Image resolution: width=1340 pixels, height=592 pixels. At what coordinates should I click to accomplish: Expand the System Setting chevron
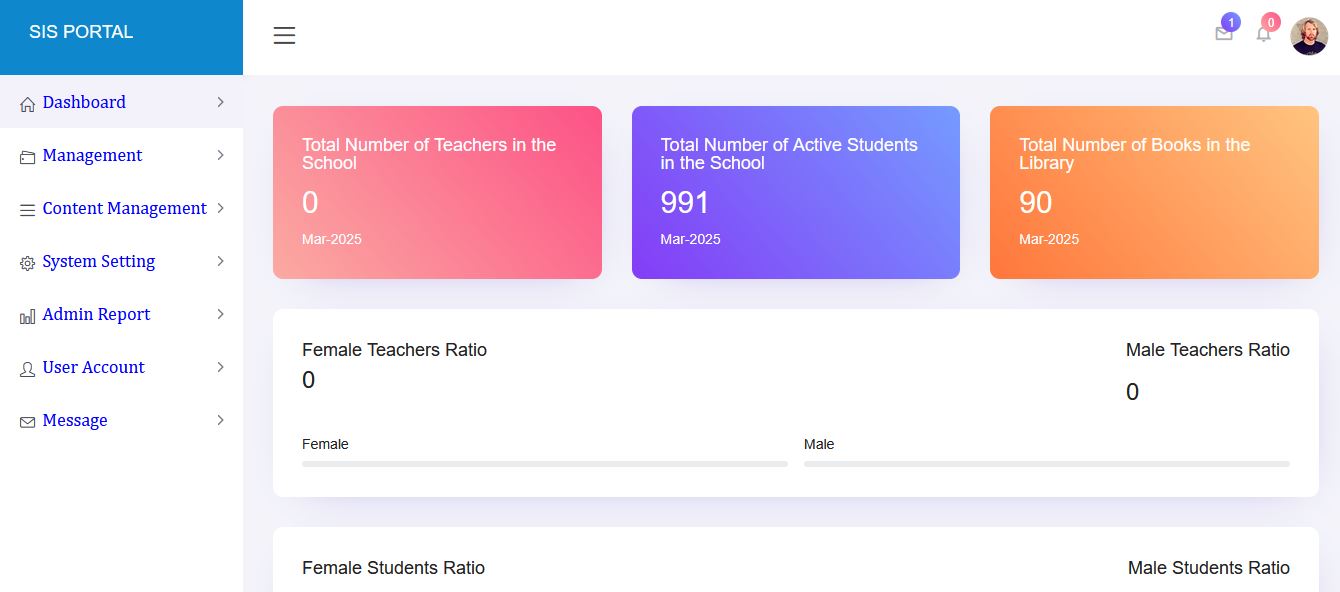[x=220, y=261]
